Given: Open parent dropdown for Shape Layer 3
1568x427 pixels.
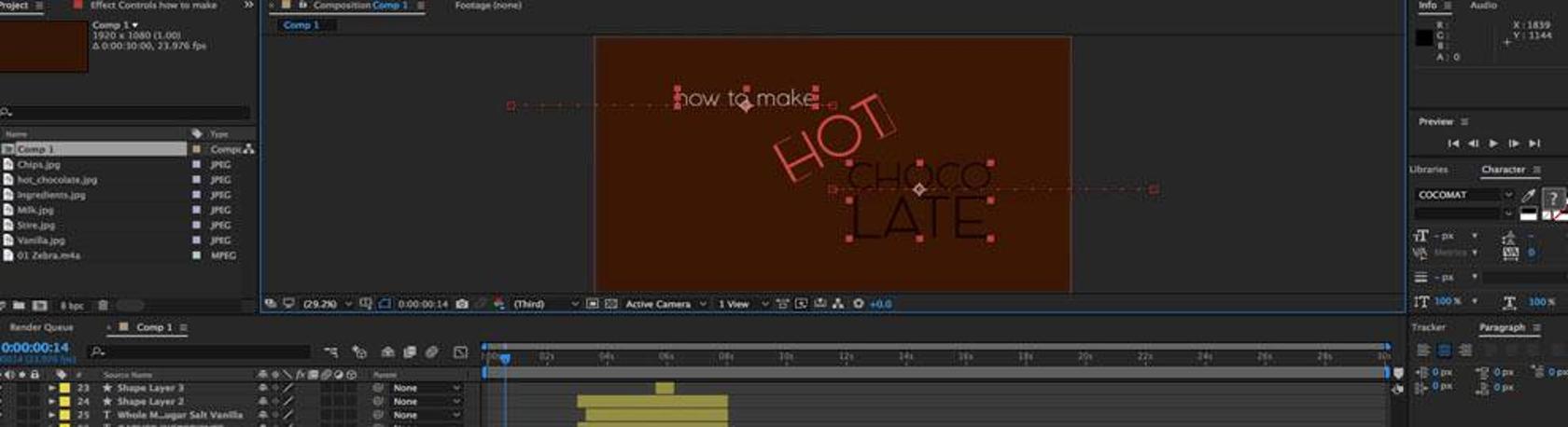Looking at the screenshot, I should tap(426, 388).
